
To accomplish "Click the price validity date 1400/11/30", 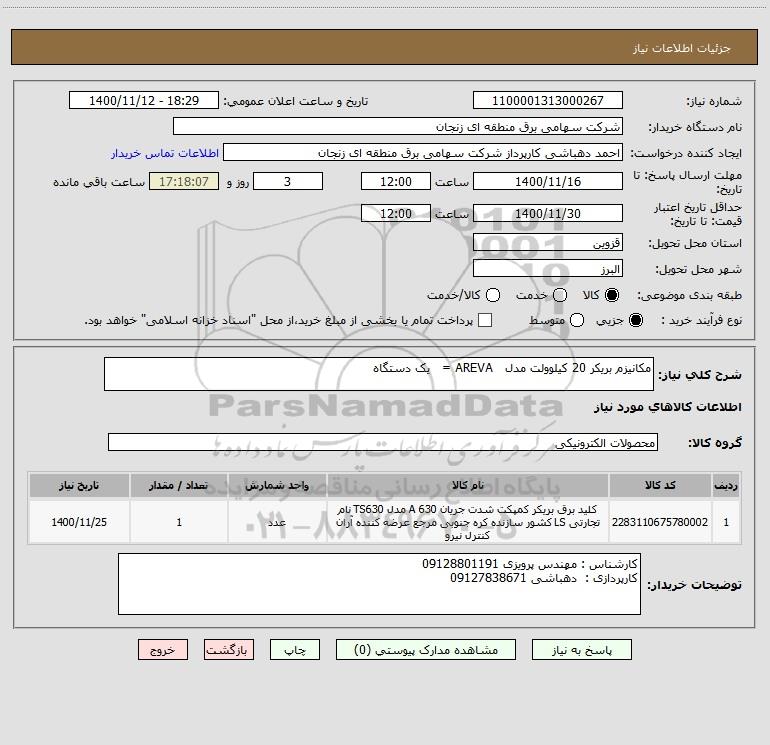I will [x=548, y=213].
